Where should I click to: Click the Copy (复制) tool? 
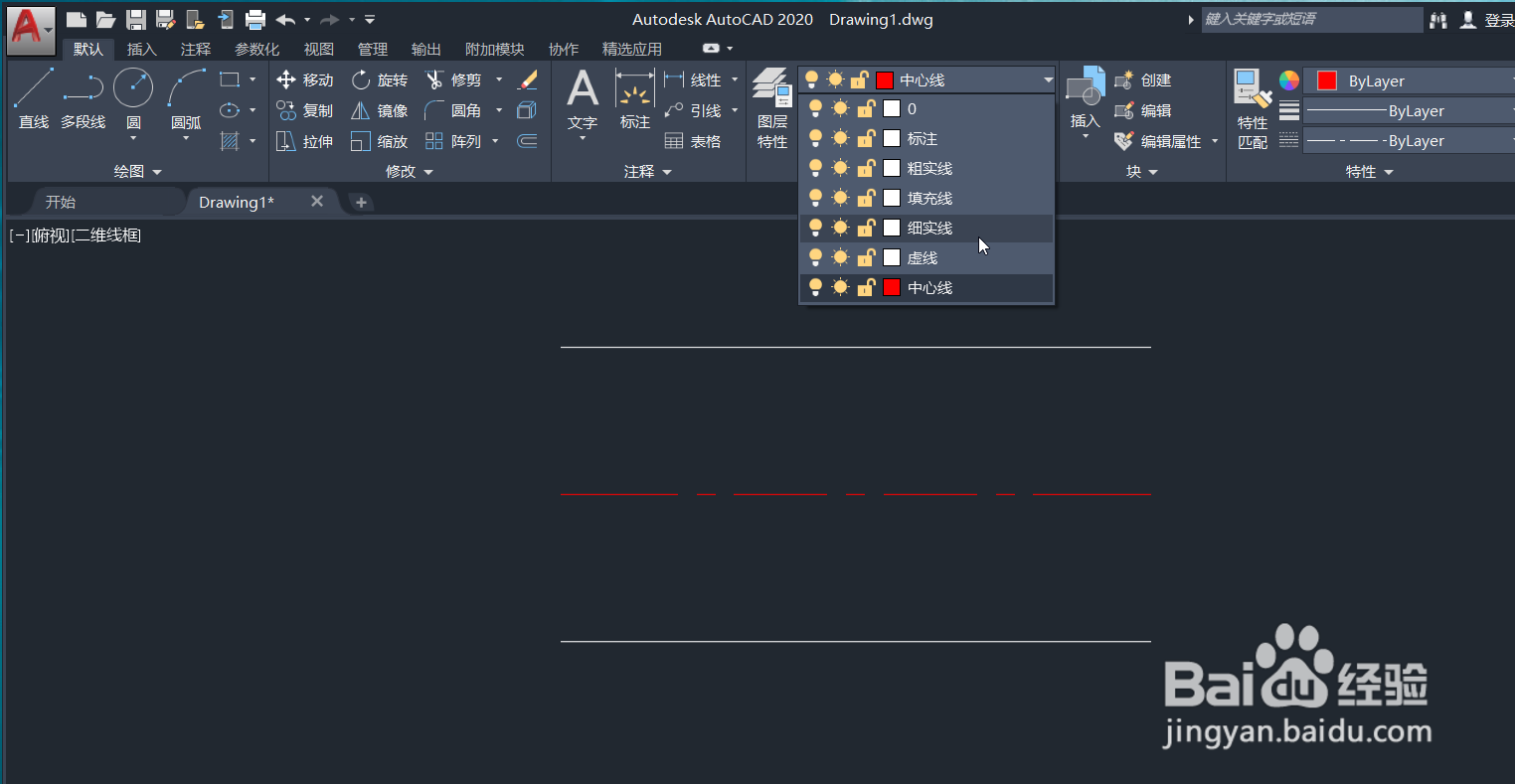[x=305, y=111]
